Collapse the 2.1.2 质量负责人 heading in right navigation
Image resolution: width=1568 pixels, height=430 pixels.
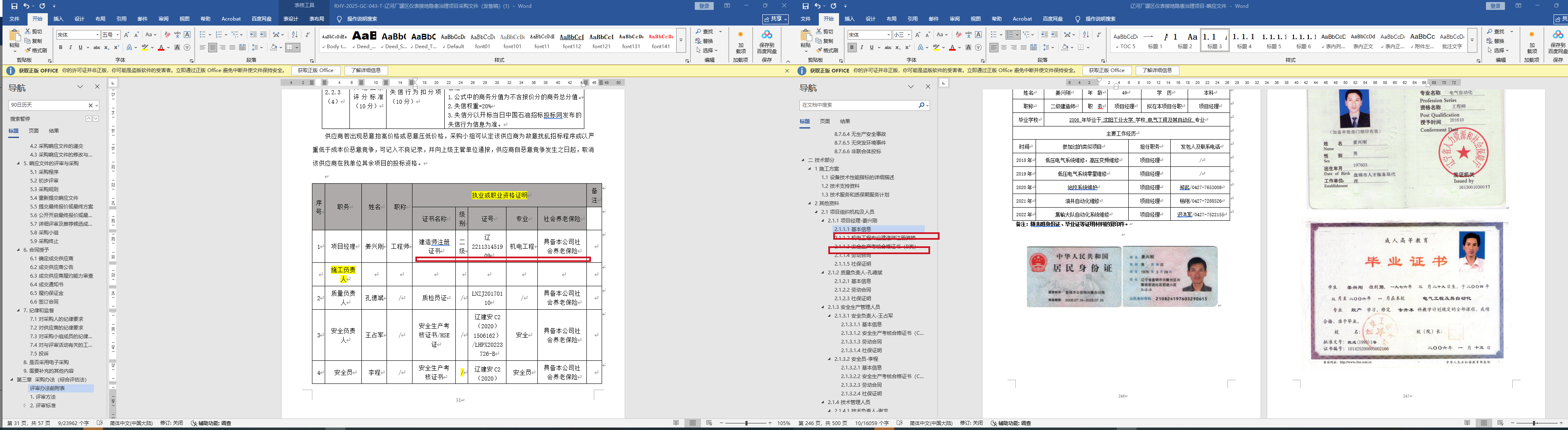(x=823, y=273)
